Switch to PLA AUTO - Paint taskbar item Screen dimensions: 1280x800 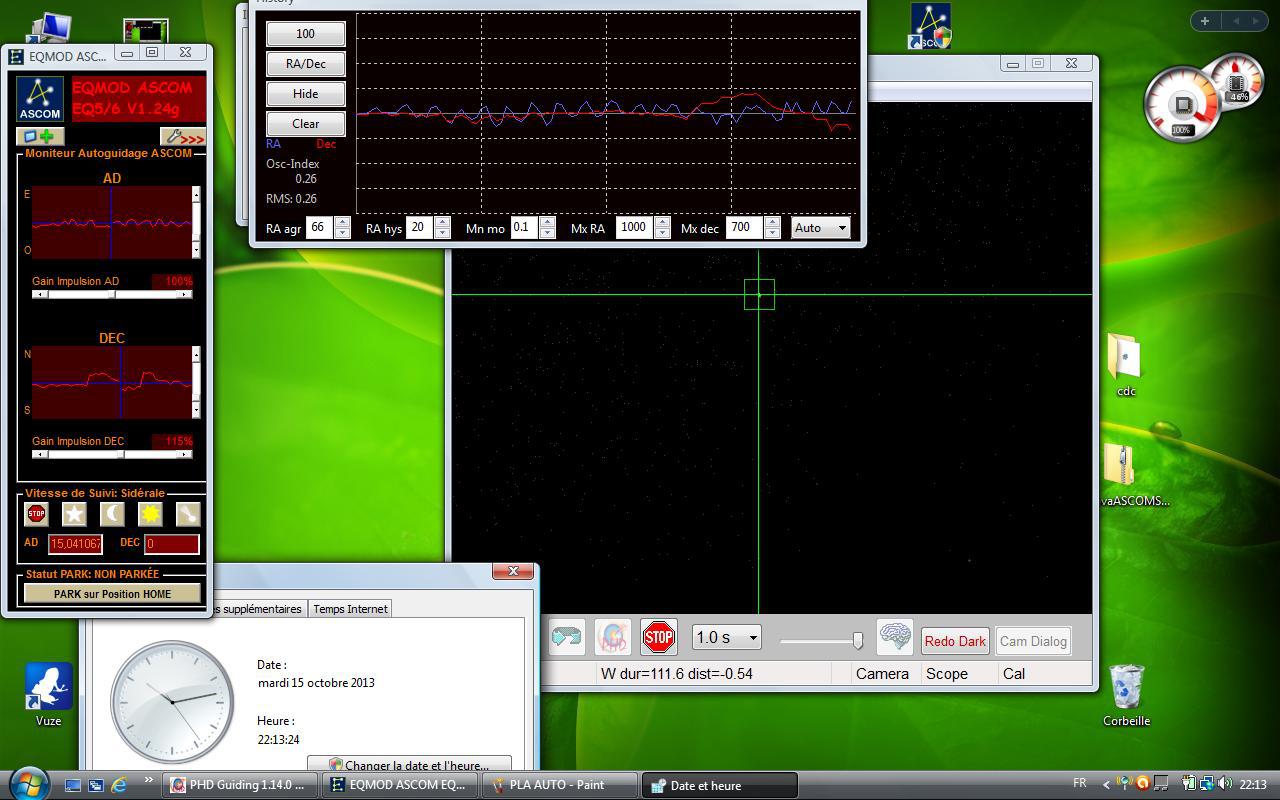pos(559,785)
